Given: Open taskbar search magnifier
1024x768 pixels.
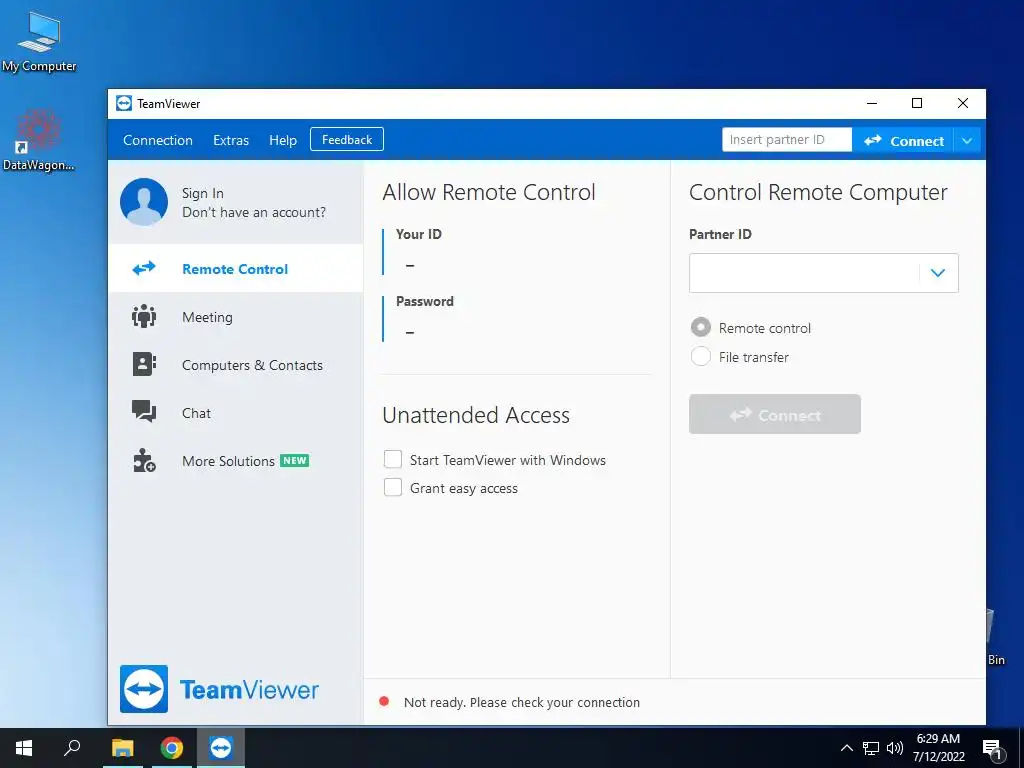Looking at the screenshot, I should point(72,748).
